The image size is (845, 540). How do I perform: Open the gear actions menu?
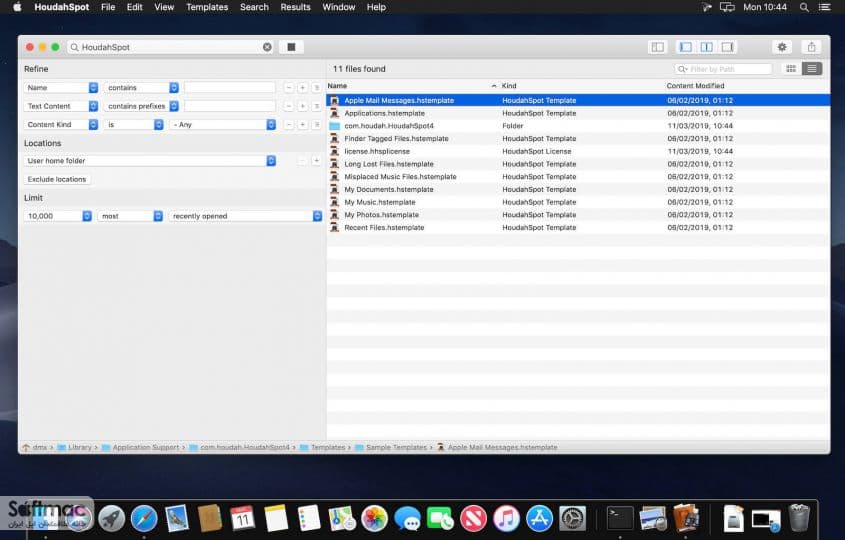point(782,47)
